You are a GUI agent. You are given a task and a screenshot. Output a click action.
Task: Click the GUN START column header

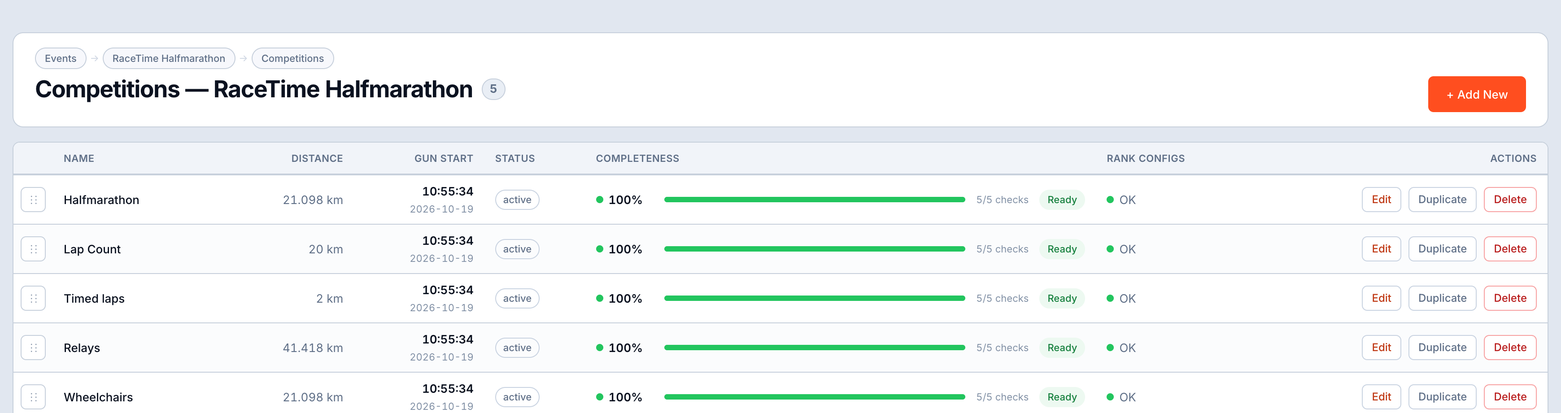(x=444, y=158)
